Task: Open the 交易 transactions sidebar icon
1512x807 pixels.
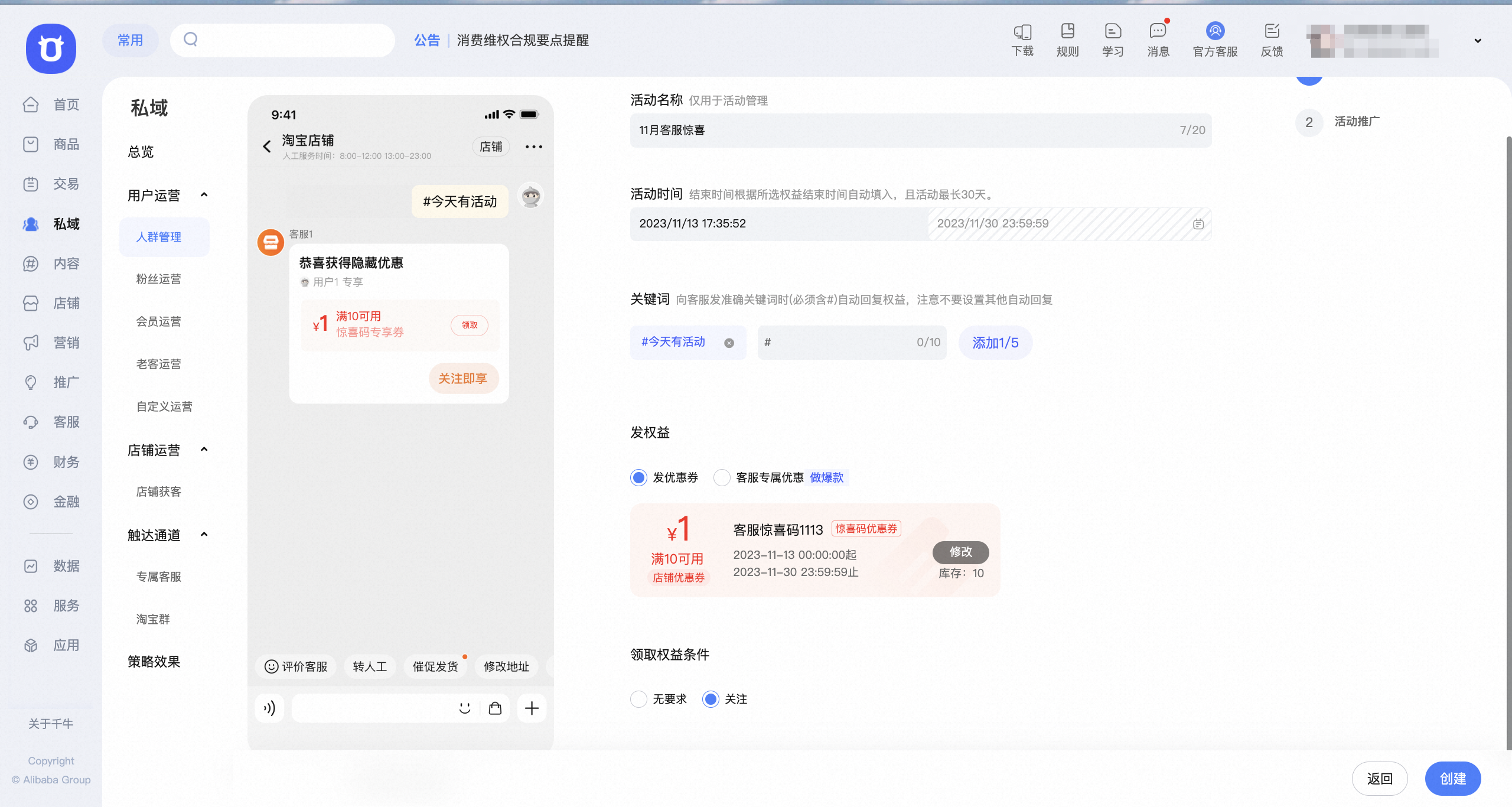Action: coord(31,184)
